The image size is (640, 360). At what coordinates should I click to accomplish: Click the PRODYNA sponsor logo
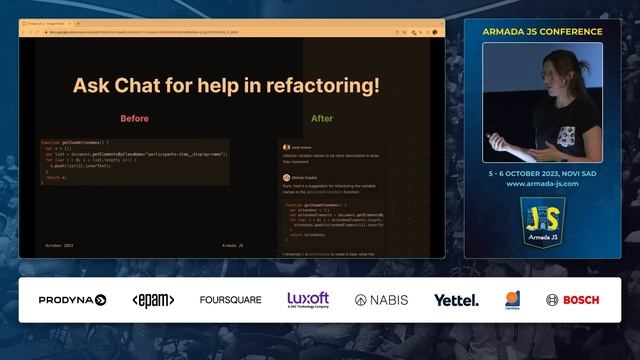[72, 300]
